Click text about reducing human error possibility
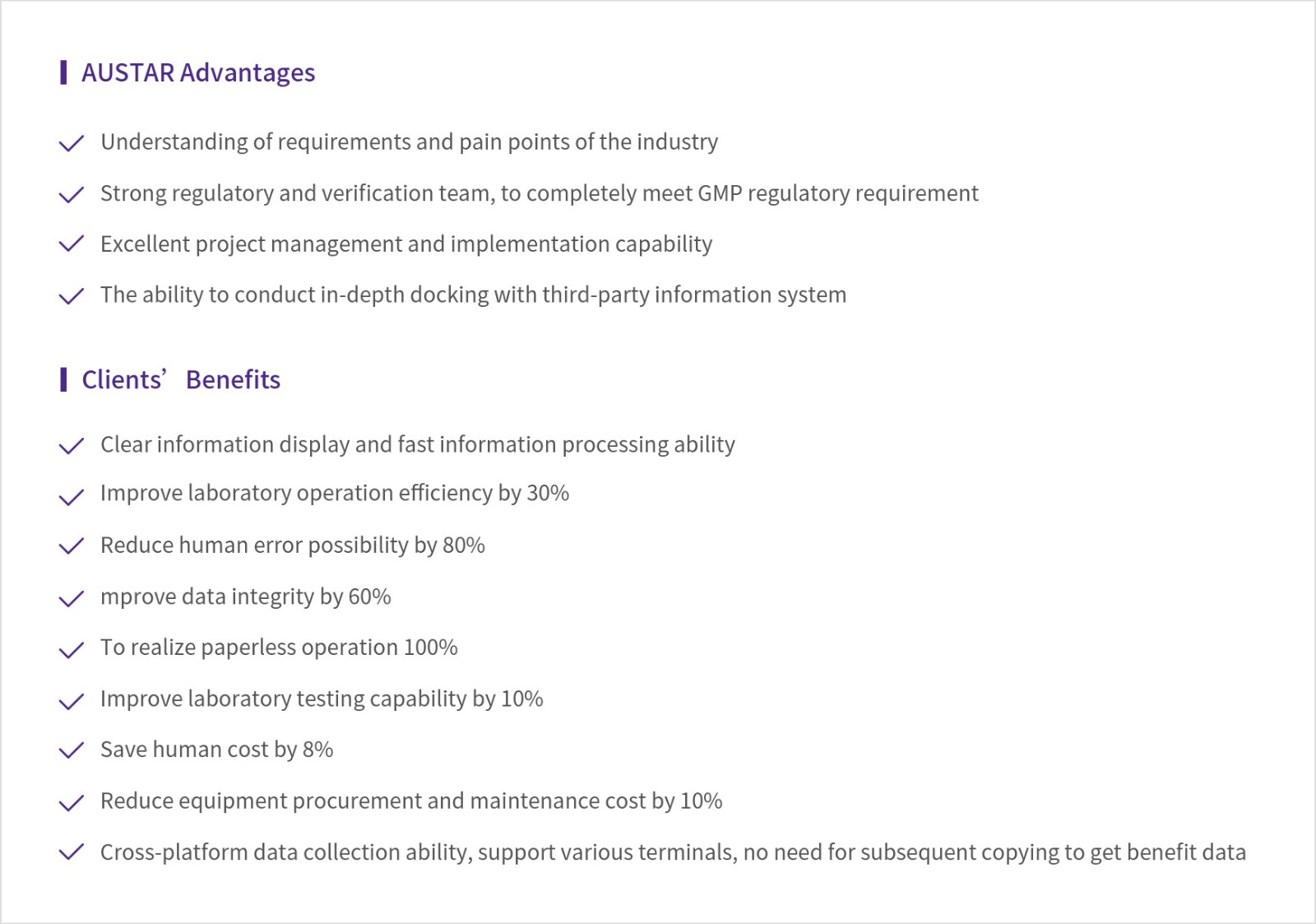Screen dimensions: 1316x924 [292, 546]
